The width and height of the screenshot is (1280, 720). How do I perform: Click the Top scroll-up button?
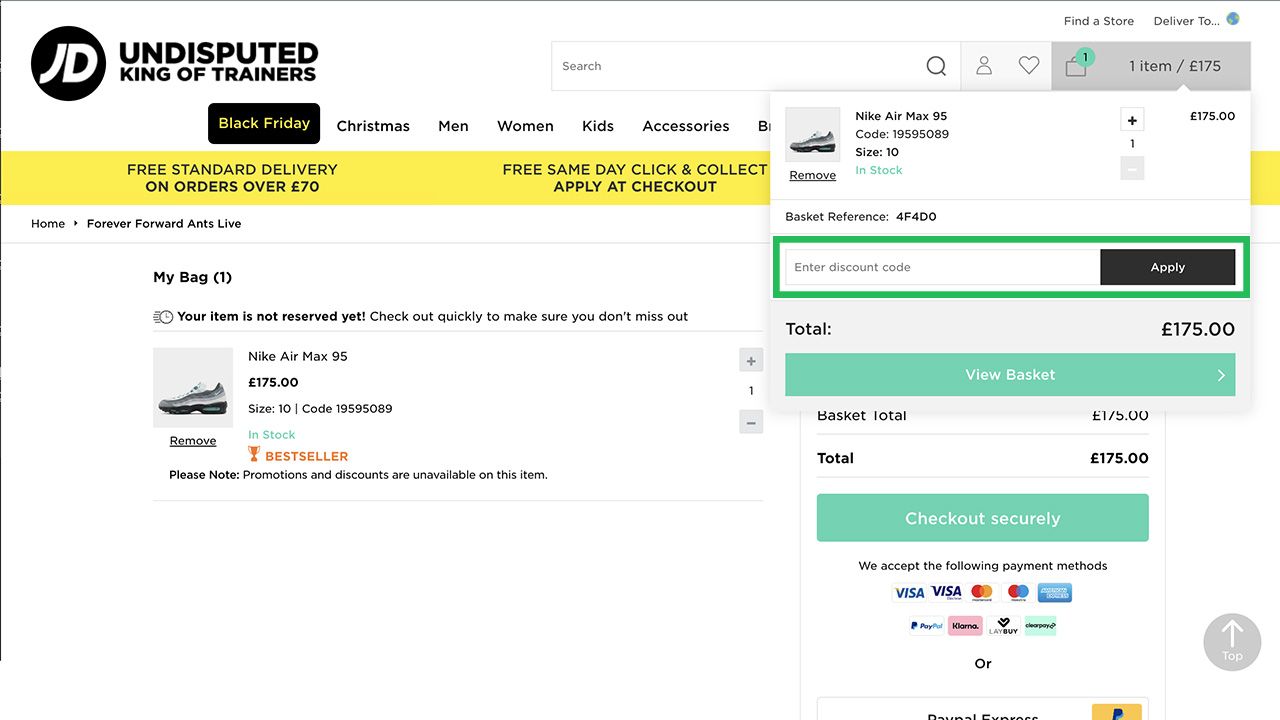click(1232, 642)
